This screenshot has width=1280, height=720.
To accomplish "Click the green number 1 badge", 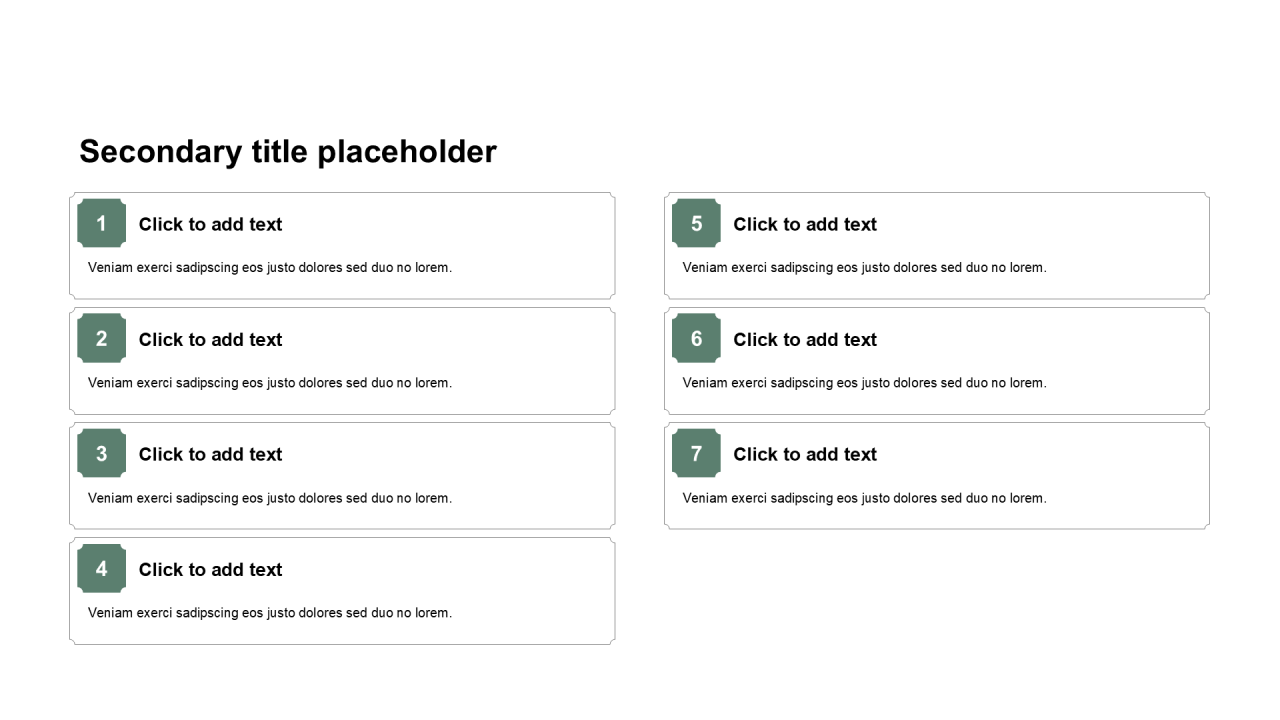I will [x=101, y=223].
